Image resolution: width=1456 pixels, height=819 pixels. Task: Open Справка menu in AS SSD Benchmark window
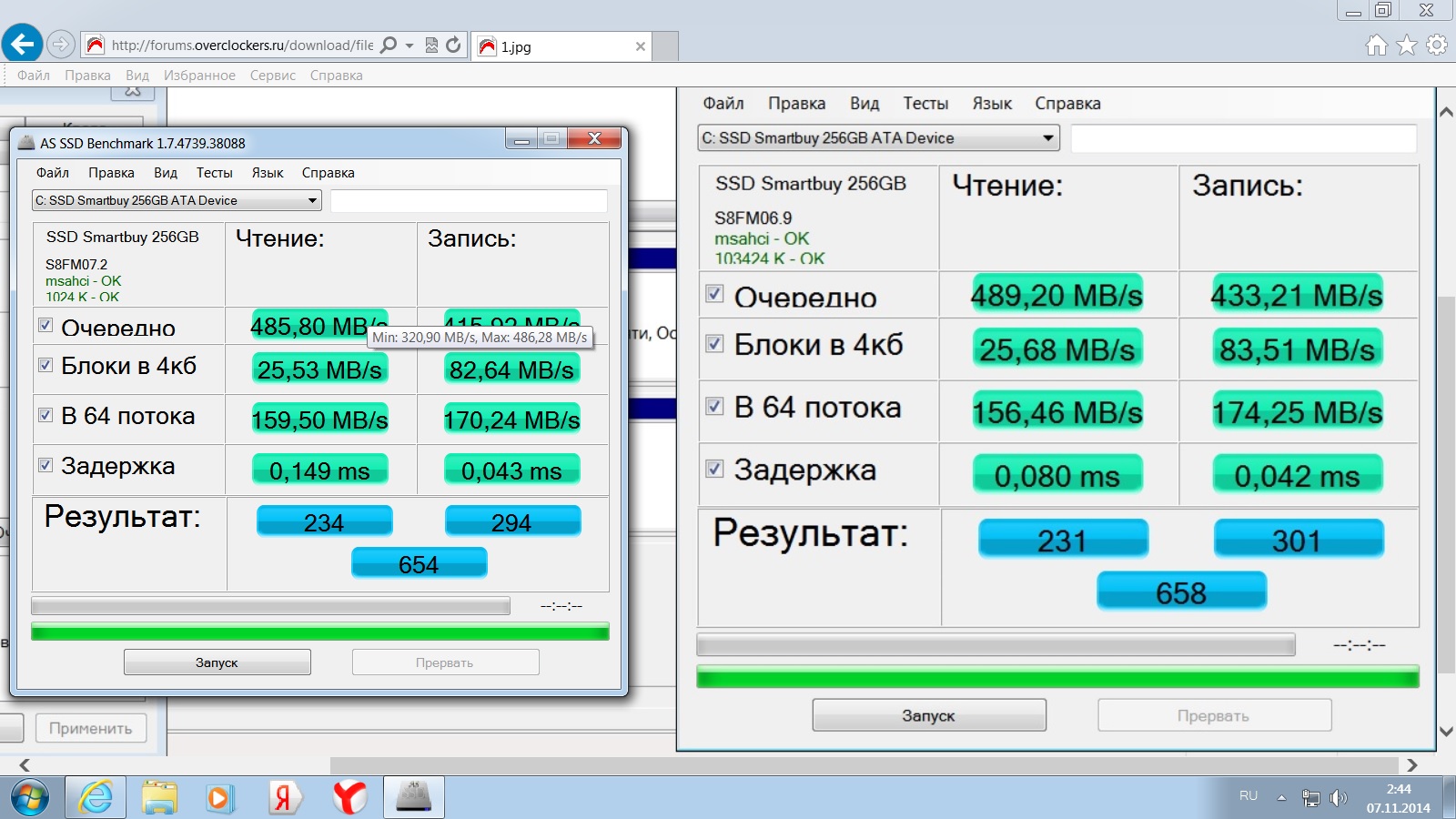329,173
